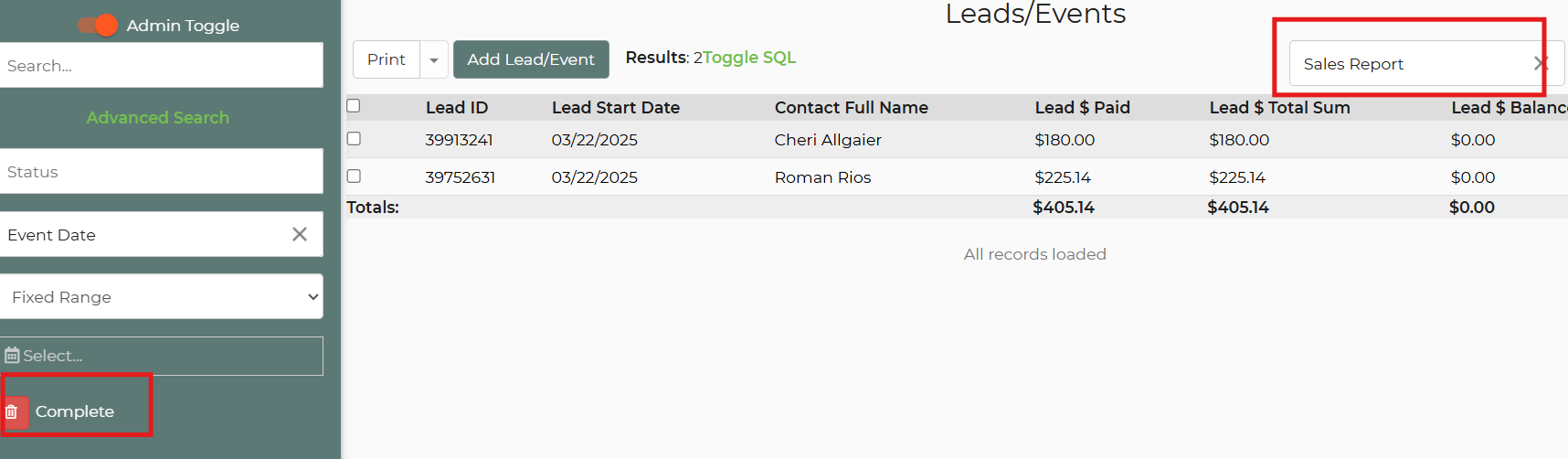
Task: Click Add Lead/Event button
Action: click(x=531, y=59)
